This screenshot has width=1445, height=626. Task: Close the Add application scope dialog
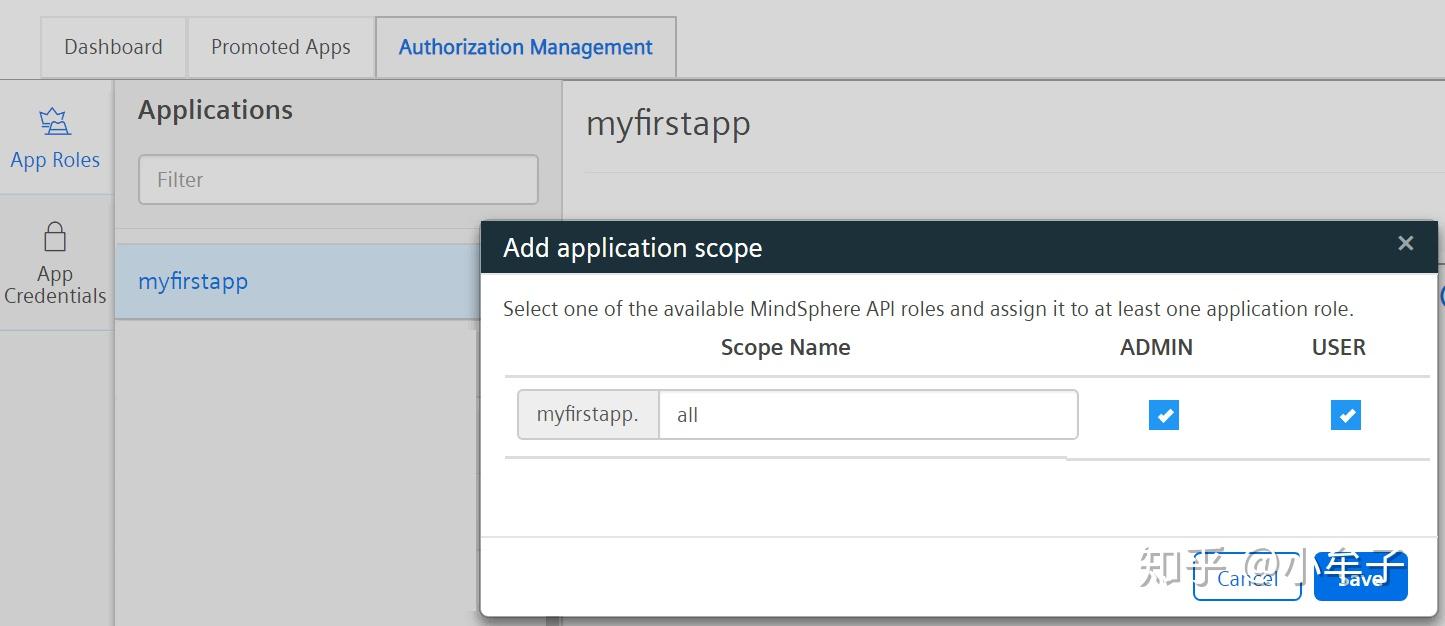(x=1405, y=243)
